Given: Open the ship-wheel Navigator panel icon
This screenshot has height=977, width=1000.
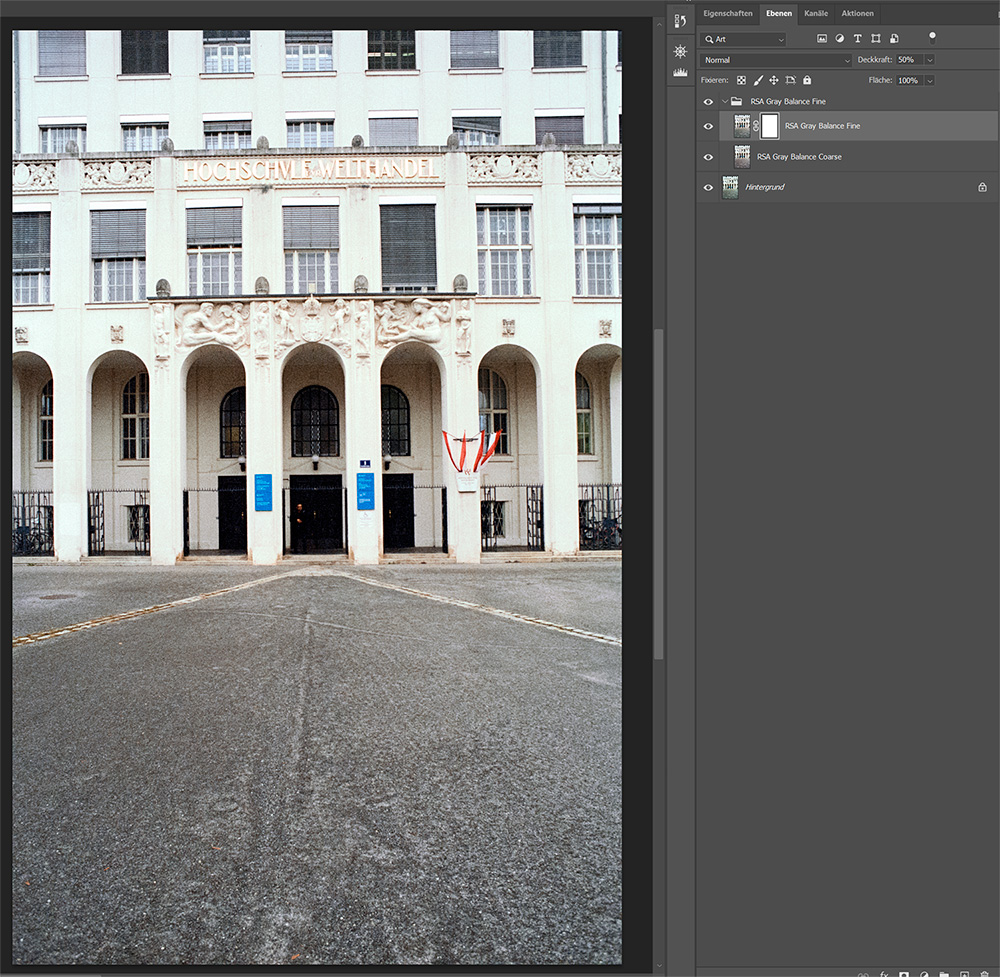Looking at the screenshot, I should (x=680, y=51).
